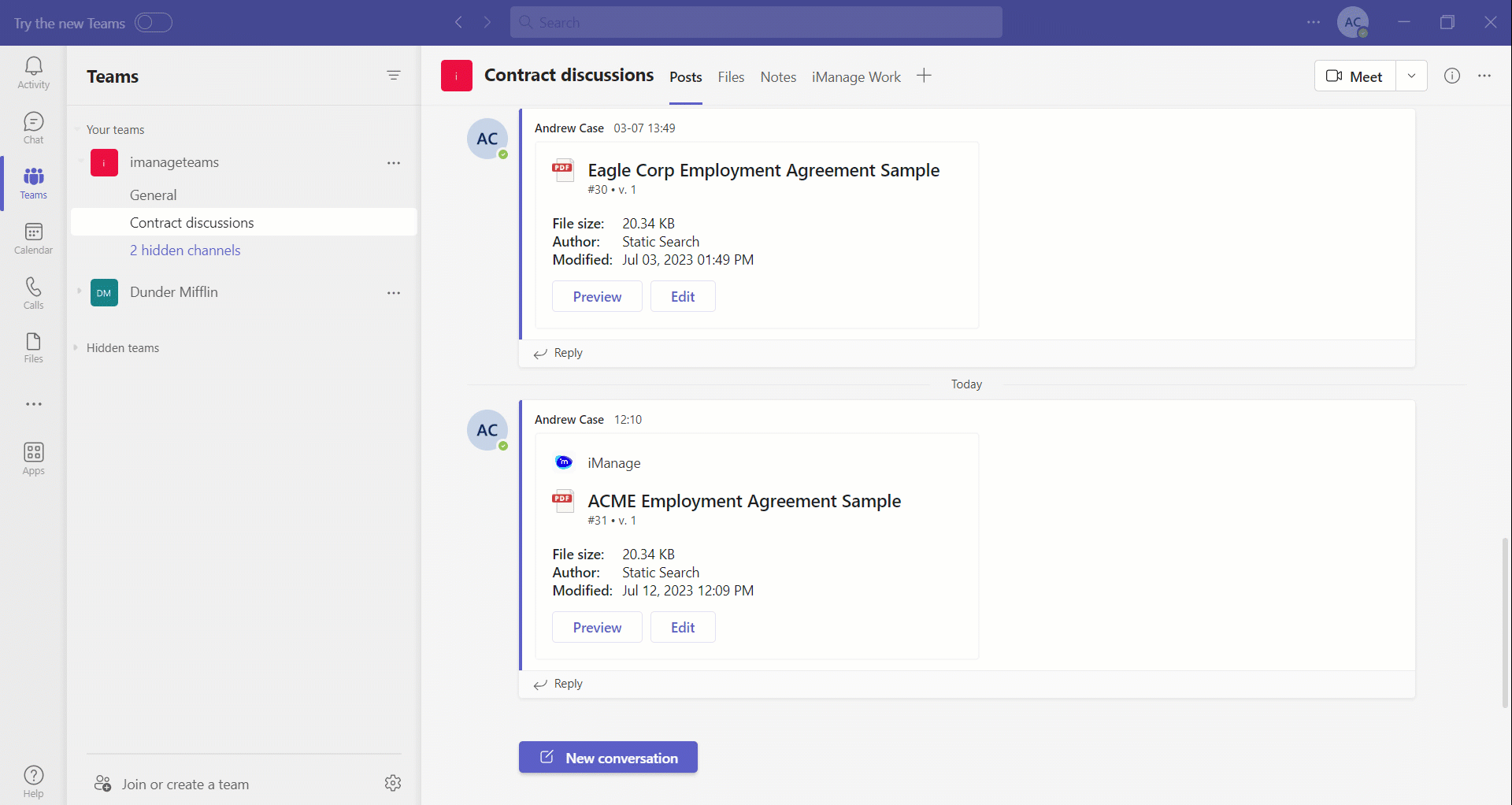The image size is (1512, 805).
Task: Open the Calendar view
Action: click(33, 238)
